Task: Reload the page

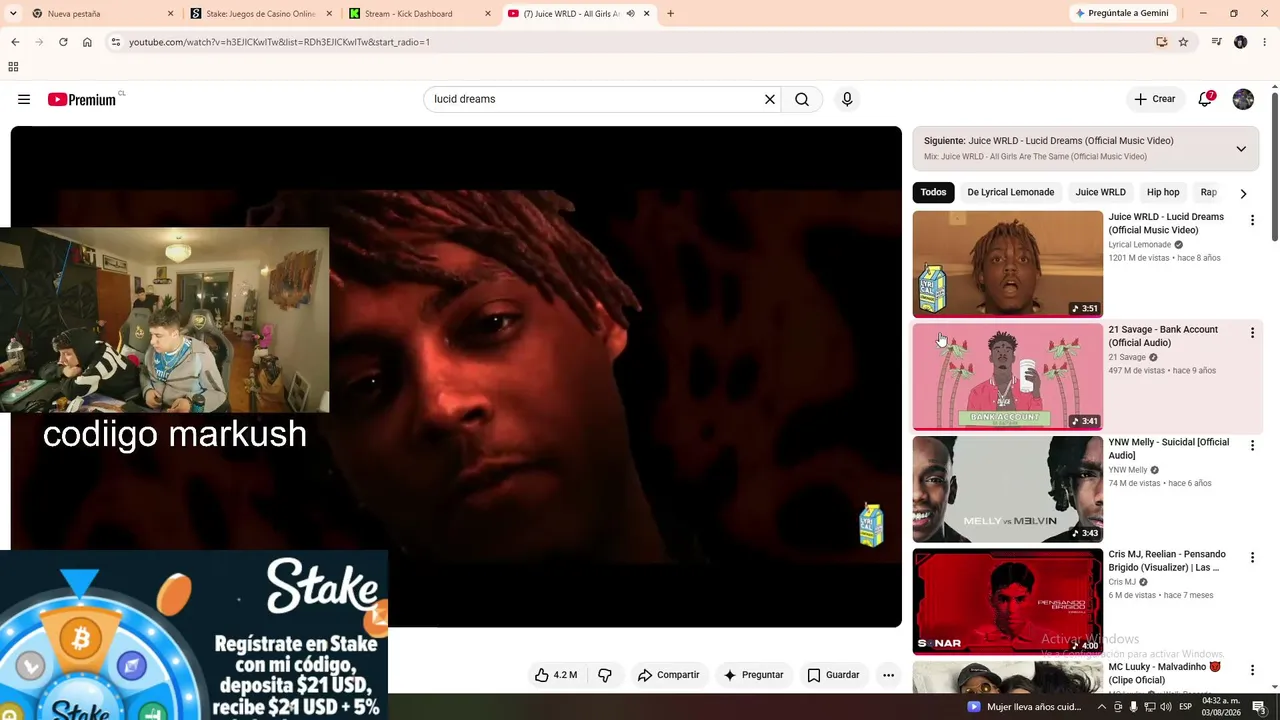Action: [x=63, y=42]
